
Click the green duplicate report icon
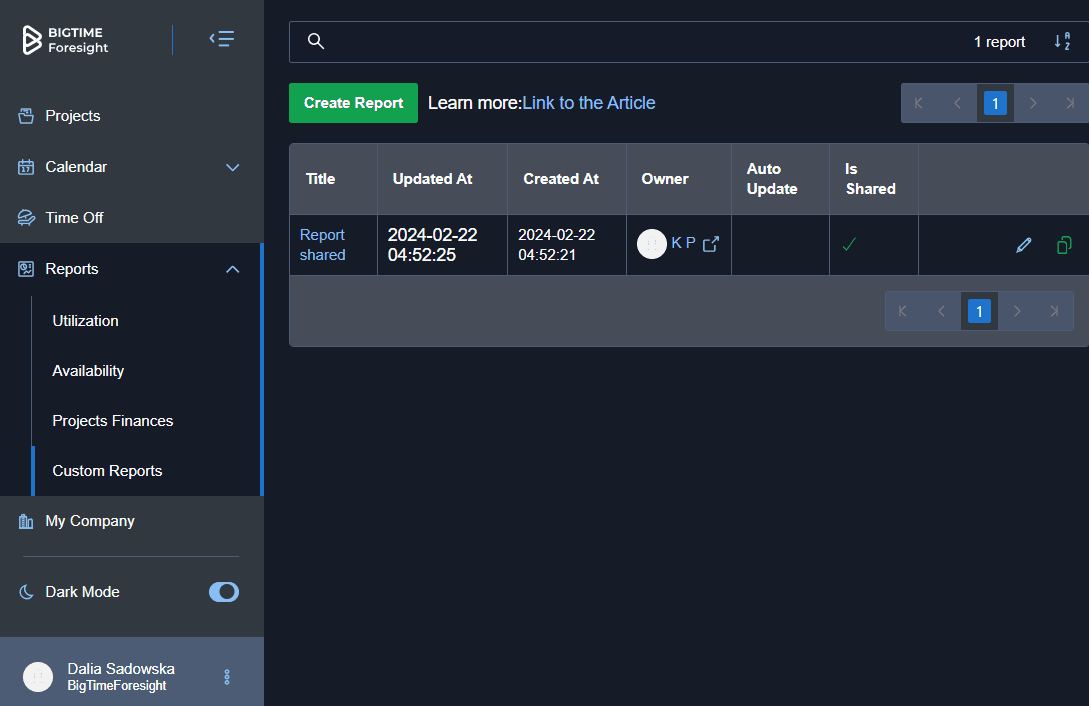(x=1063, y=244)
